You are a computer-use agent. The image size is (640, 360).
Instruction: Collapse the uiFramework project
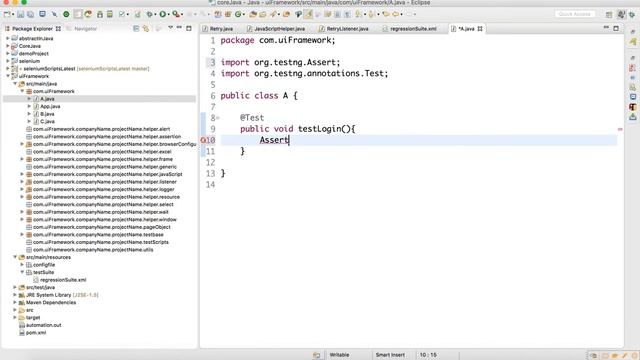(x=8, y=76)
